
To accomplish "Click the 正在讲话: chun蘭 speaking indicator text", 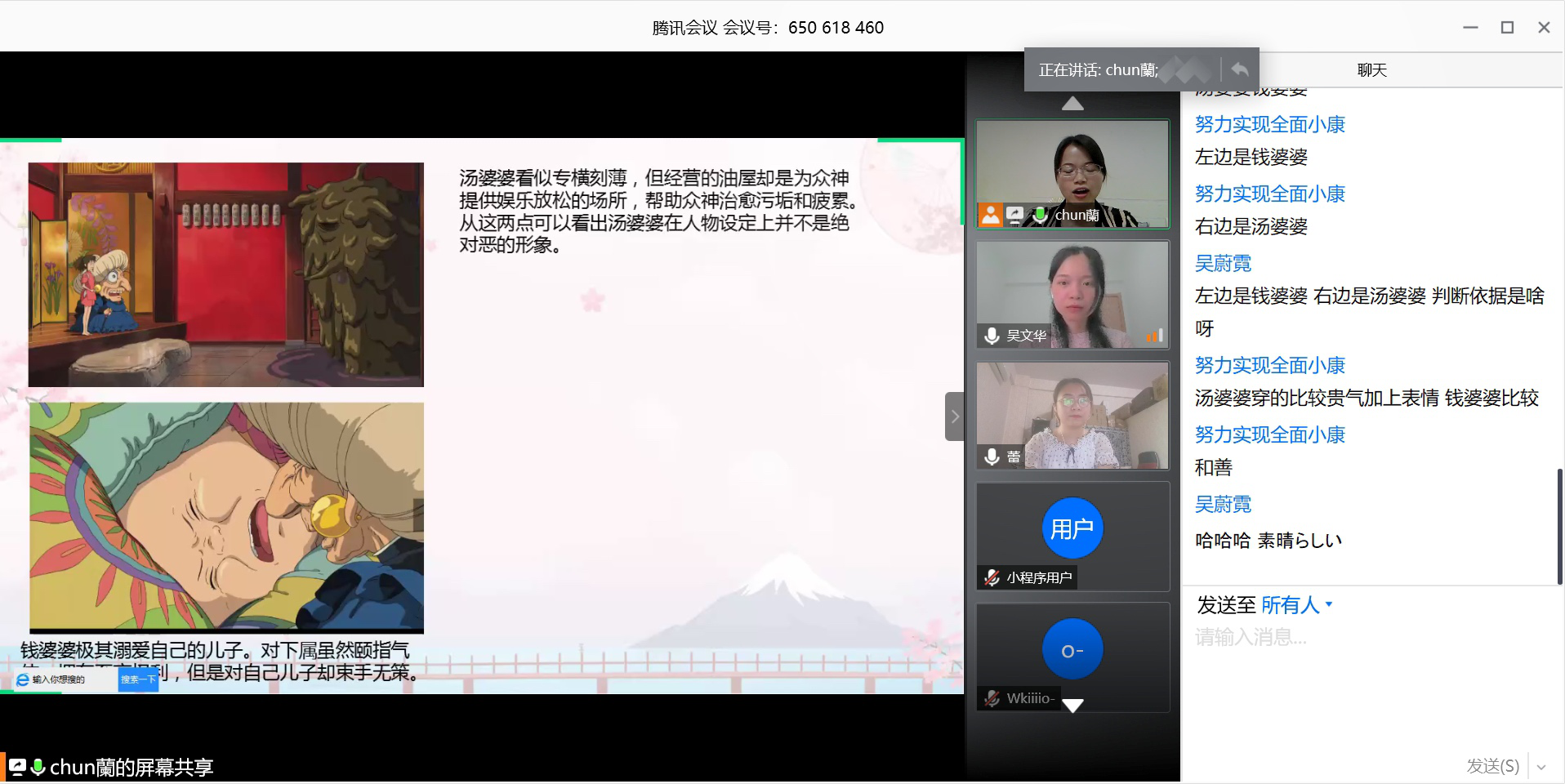I will click(x=1099, y=70).
